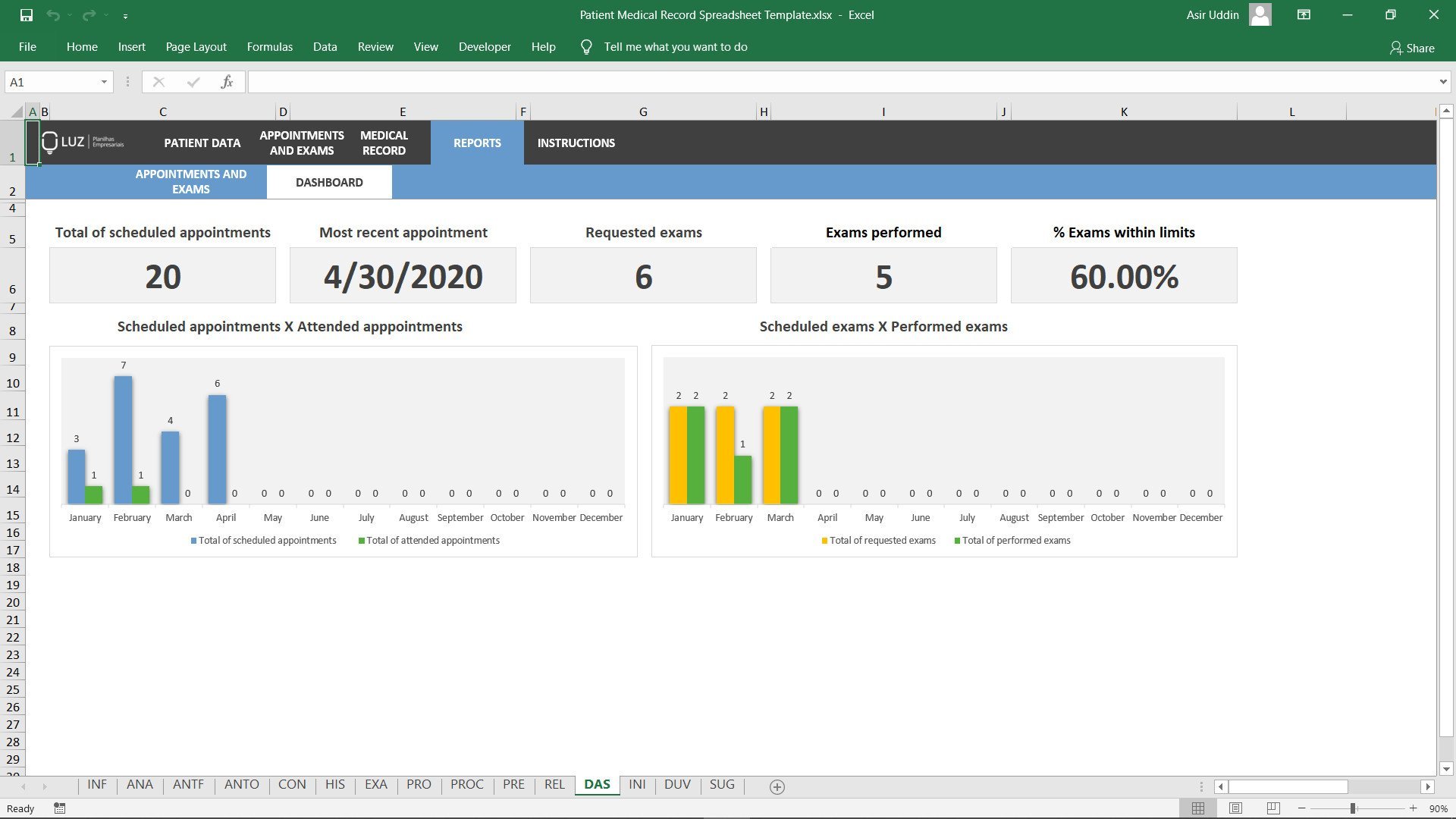This screenshot has height=819, width=1456.
Task: Select Normal view button in status bar
Action: (x=1198, y=808)
